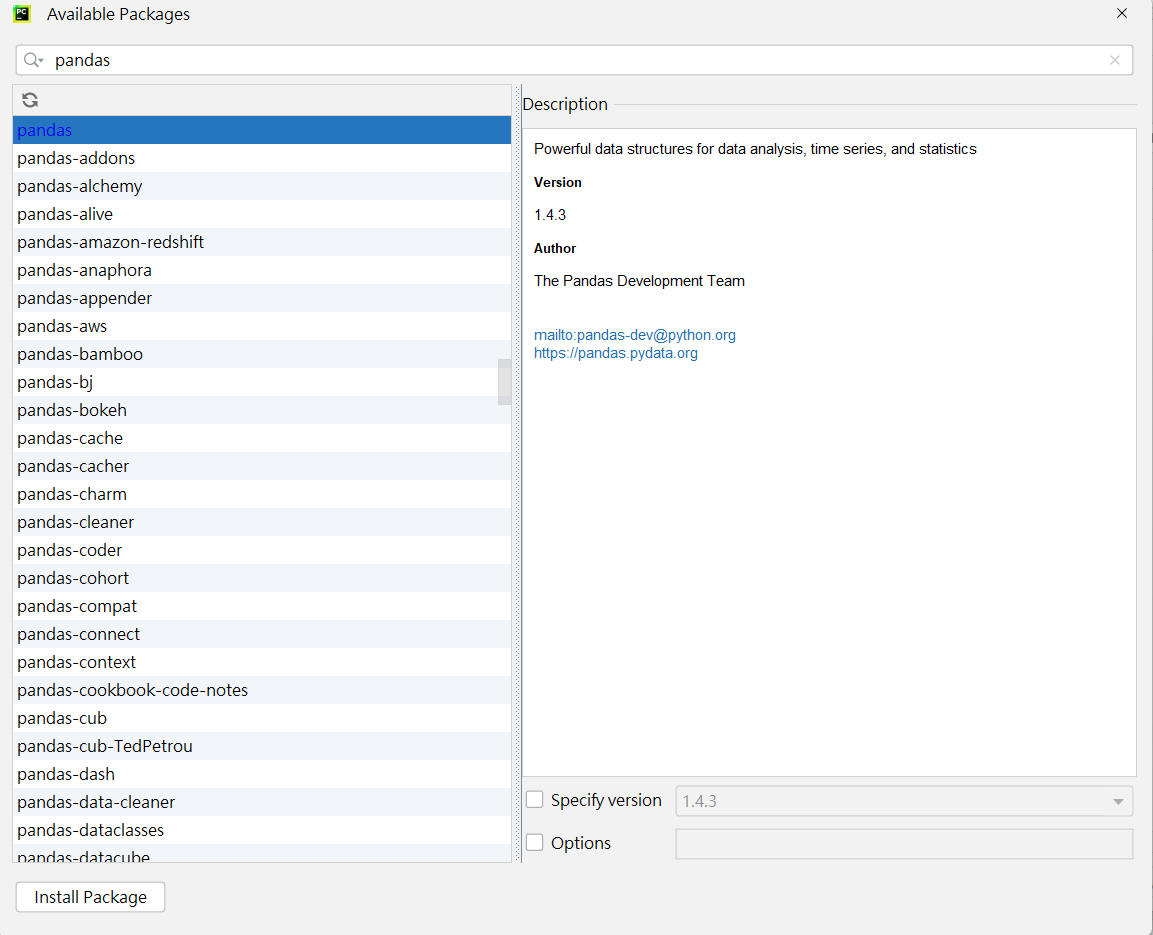
Task: Select pandas-bokeh in the list
Action: click(262, 409)
